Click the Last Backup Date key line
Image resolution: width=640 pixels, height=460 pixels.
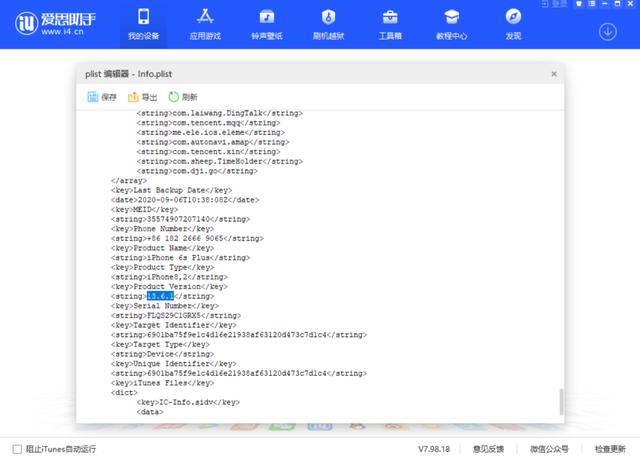pos(171,190)
